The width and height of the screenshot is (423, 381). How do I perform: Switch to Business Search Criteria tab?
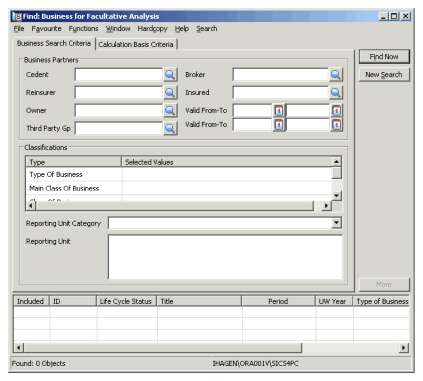click(54, 43)
